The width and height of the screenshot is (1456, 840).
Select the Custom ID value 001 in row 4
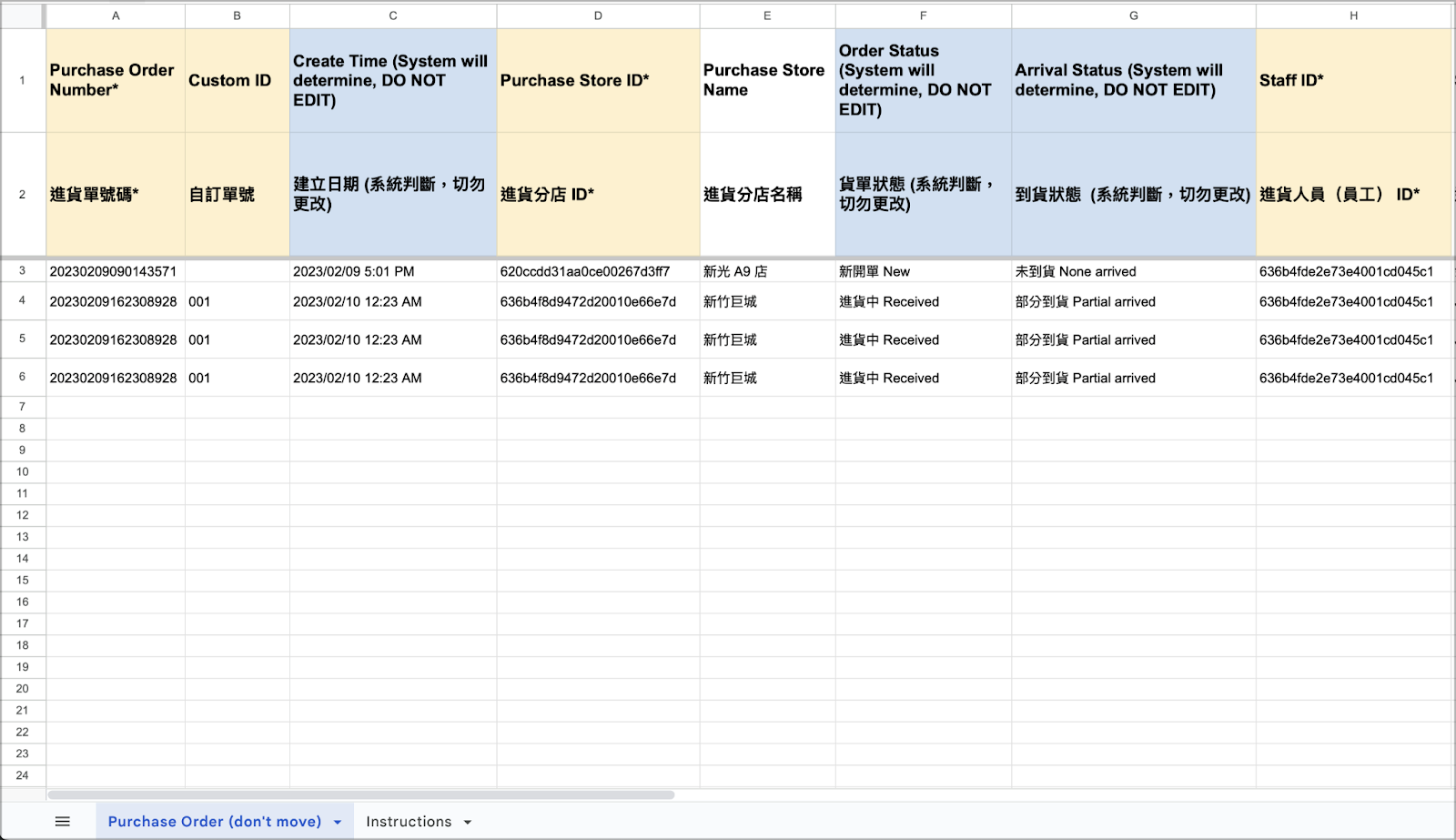(237, 301)
